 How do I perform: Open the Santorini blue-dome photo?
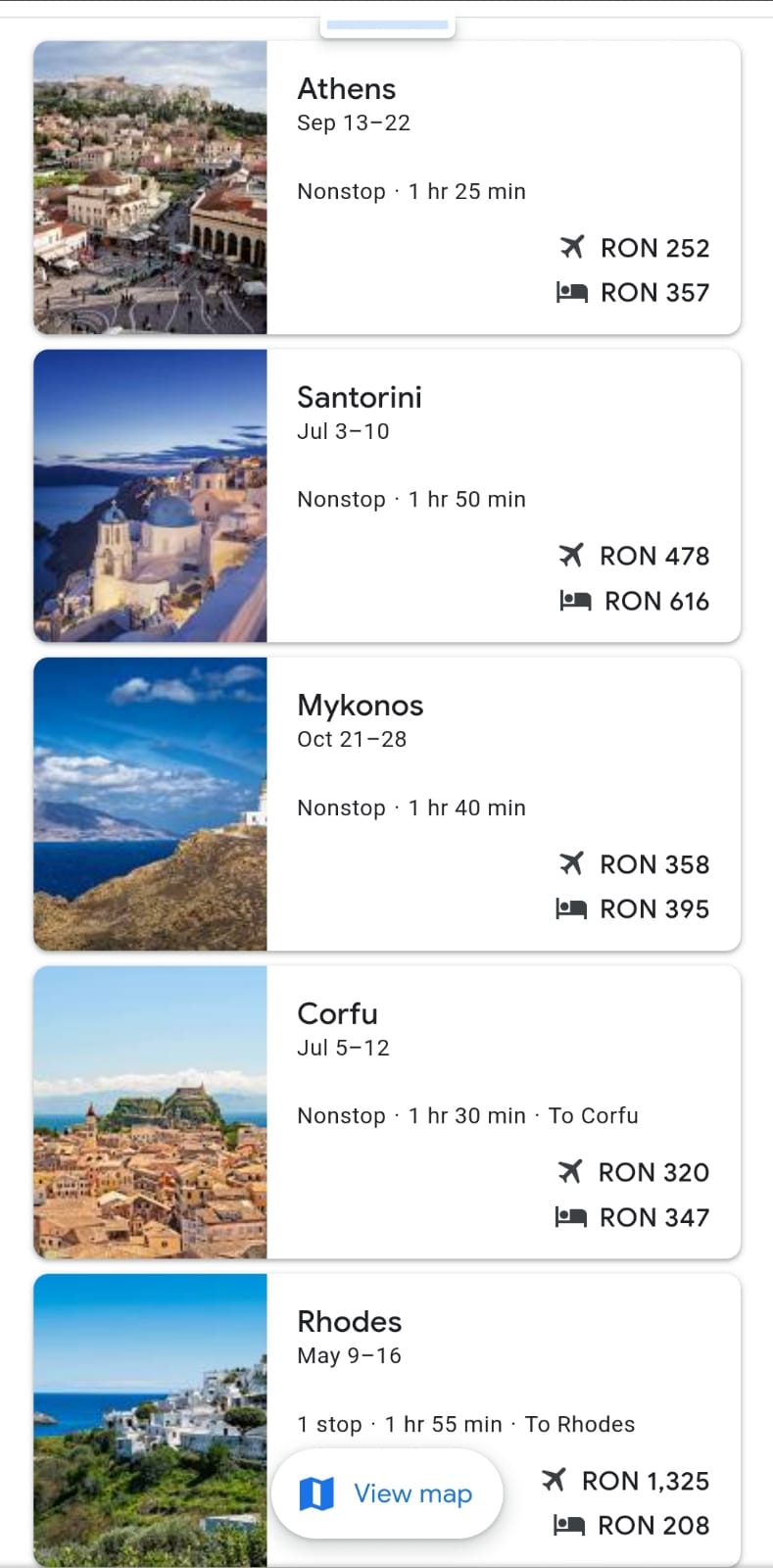[150, 496]
